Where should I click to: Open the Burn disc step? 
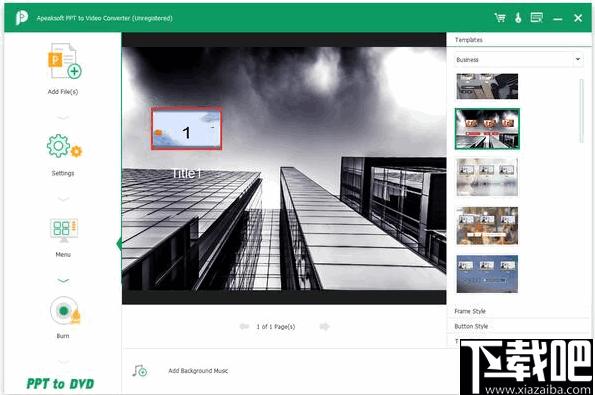coord(65,310)
